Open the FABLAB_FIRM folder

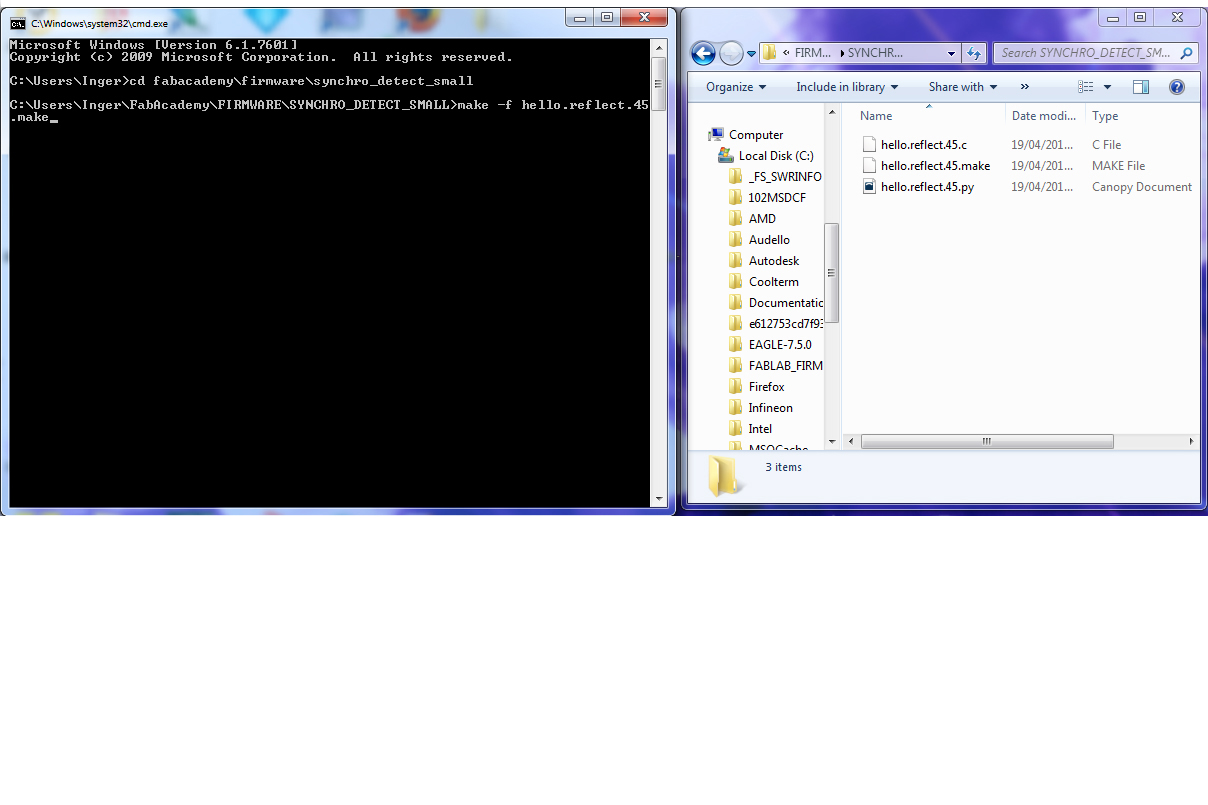[x=786, y=366]
